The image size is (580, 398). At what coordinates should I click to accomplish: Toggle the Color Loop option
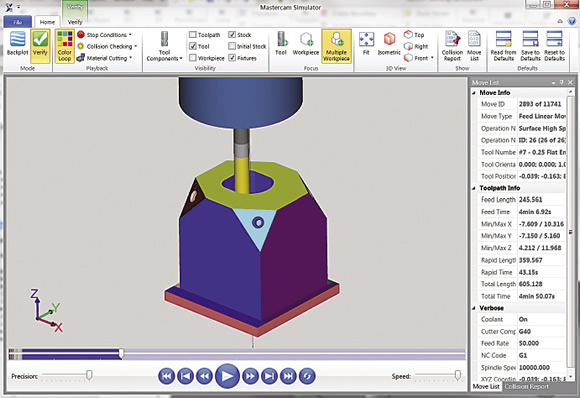coord(64,46)
